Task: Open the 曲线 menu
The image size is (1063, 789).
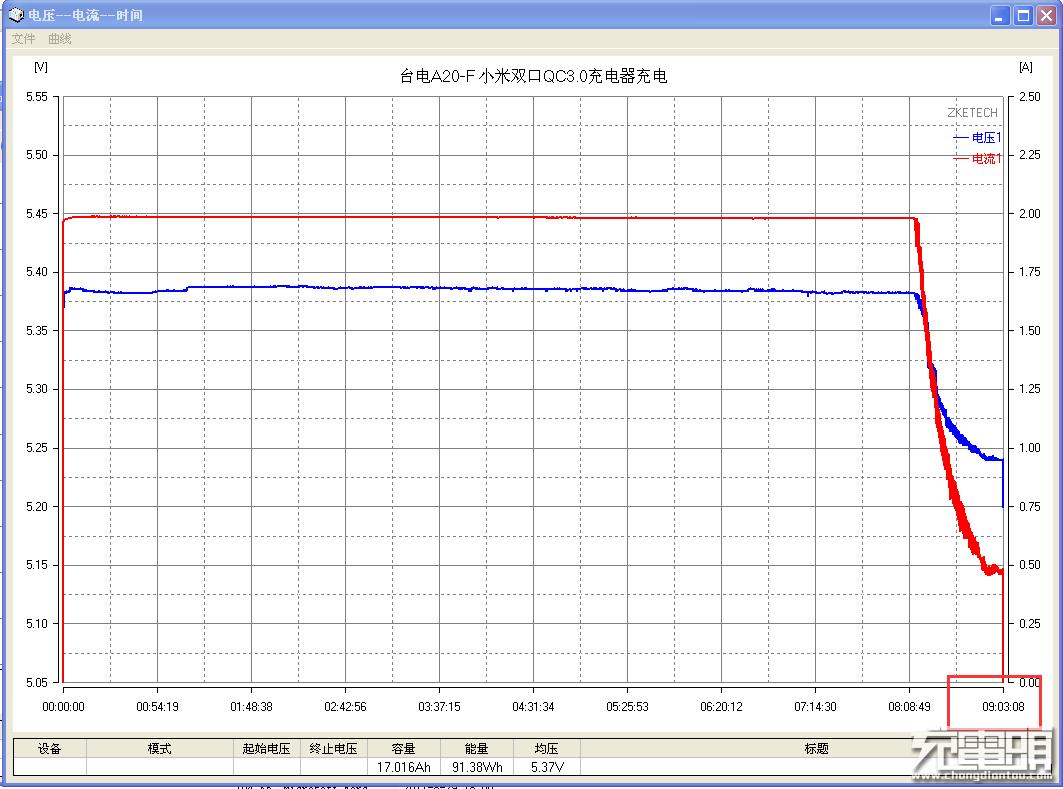Action: pos(60,39)
